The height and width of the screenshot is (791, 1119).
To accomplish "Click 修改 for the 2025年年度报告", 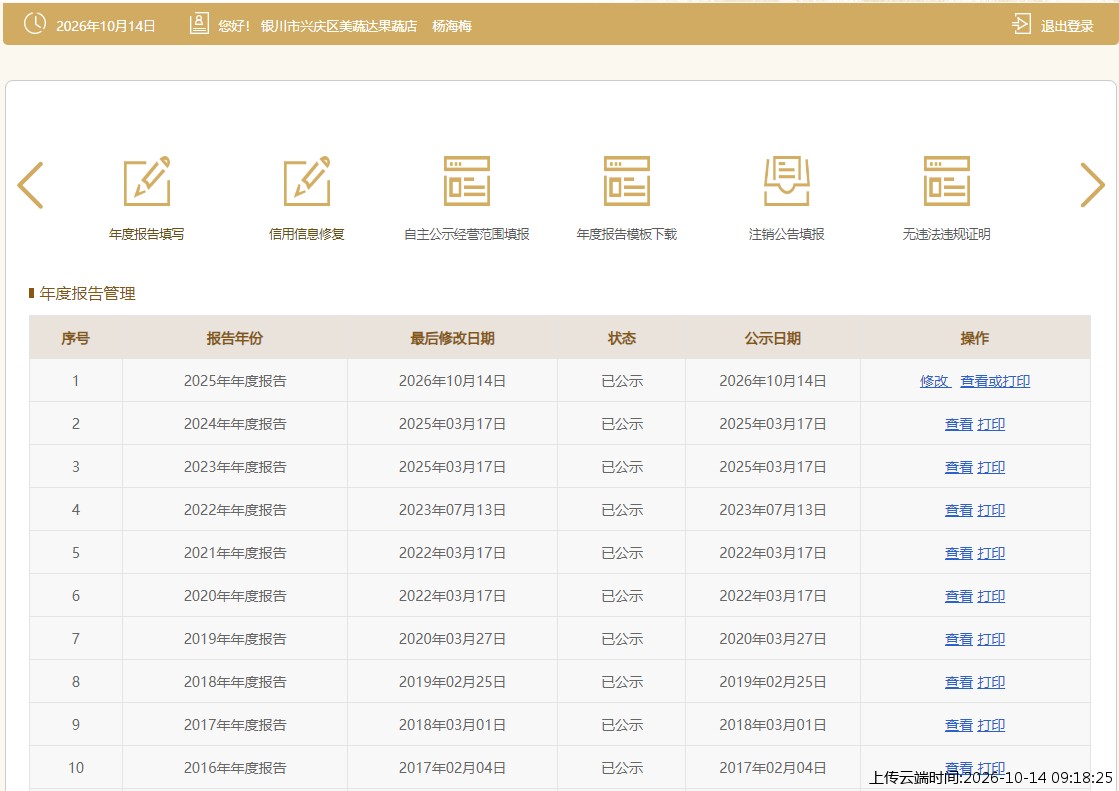I will click(x=935, y=381).
